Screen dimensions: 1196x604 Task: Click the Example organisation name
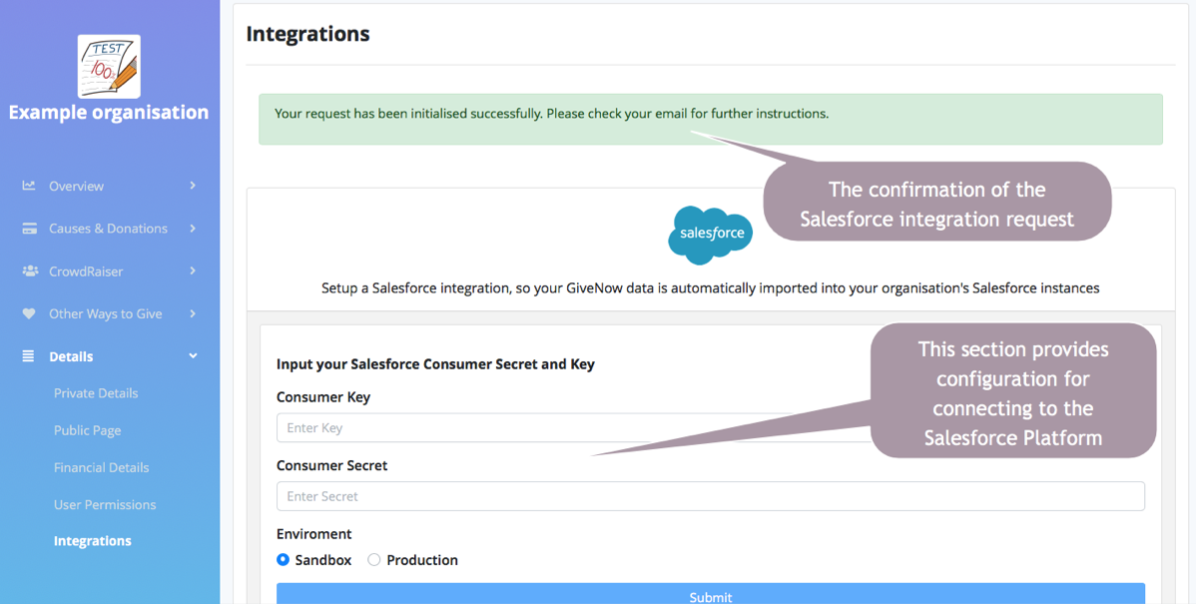coord(109,112)
